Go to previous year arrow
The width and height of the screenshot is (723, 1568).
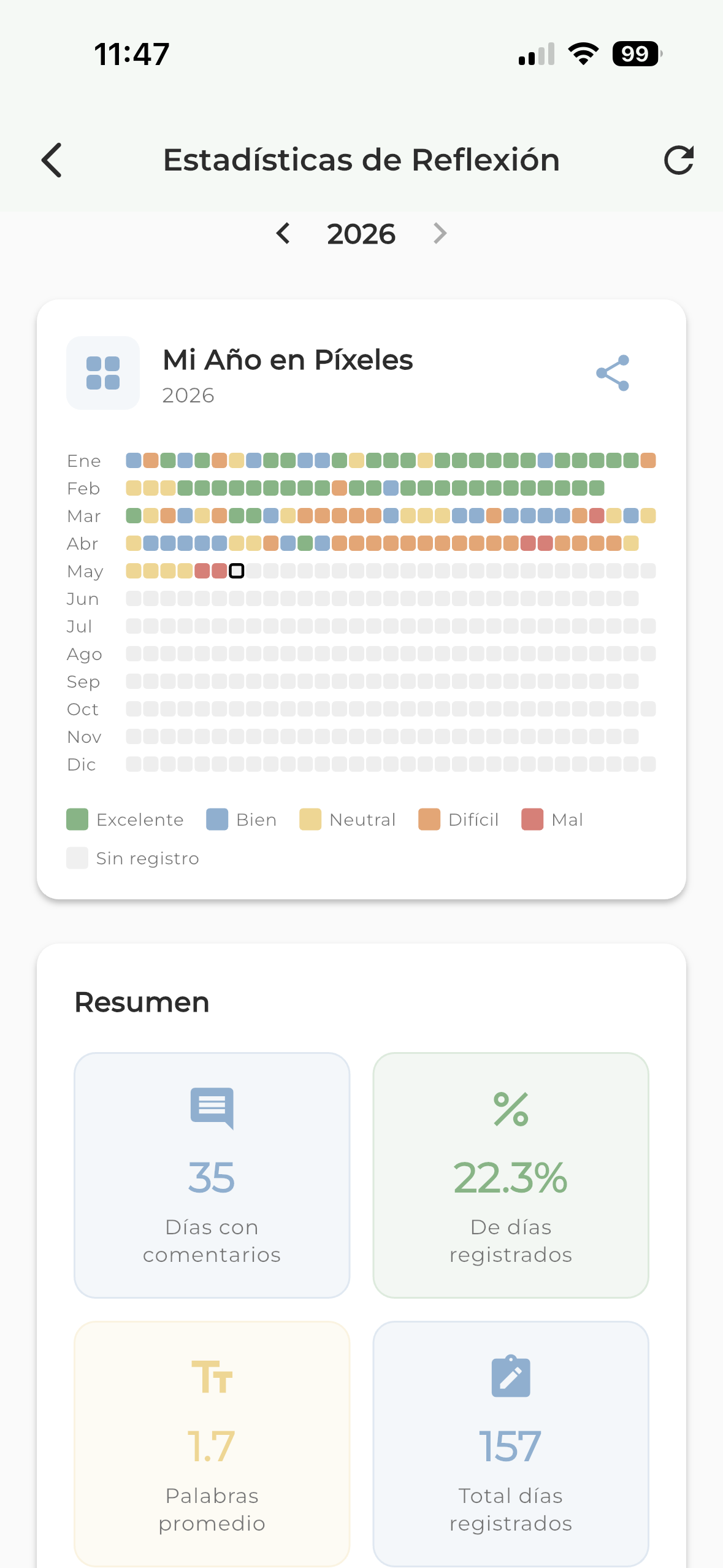[x=283, y=233]
